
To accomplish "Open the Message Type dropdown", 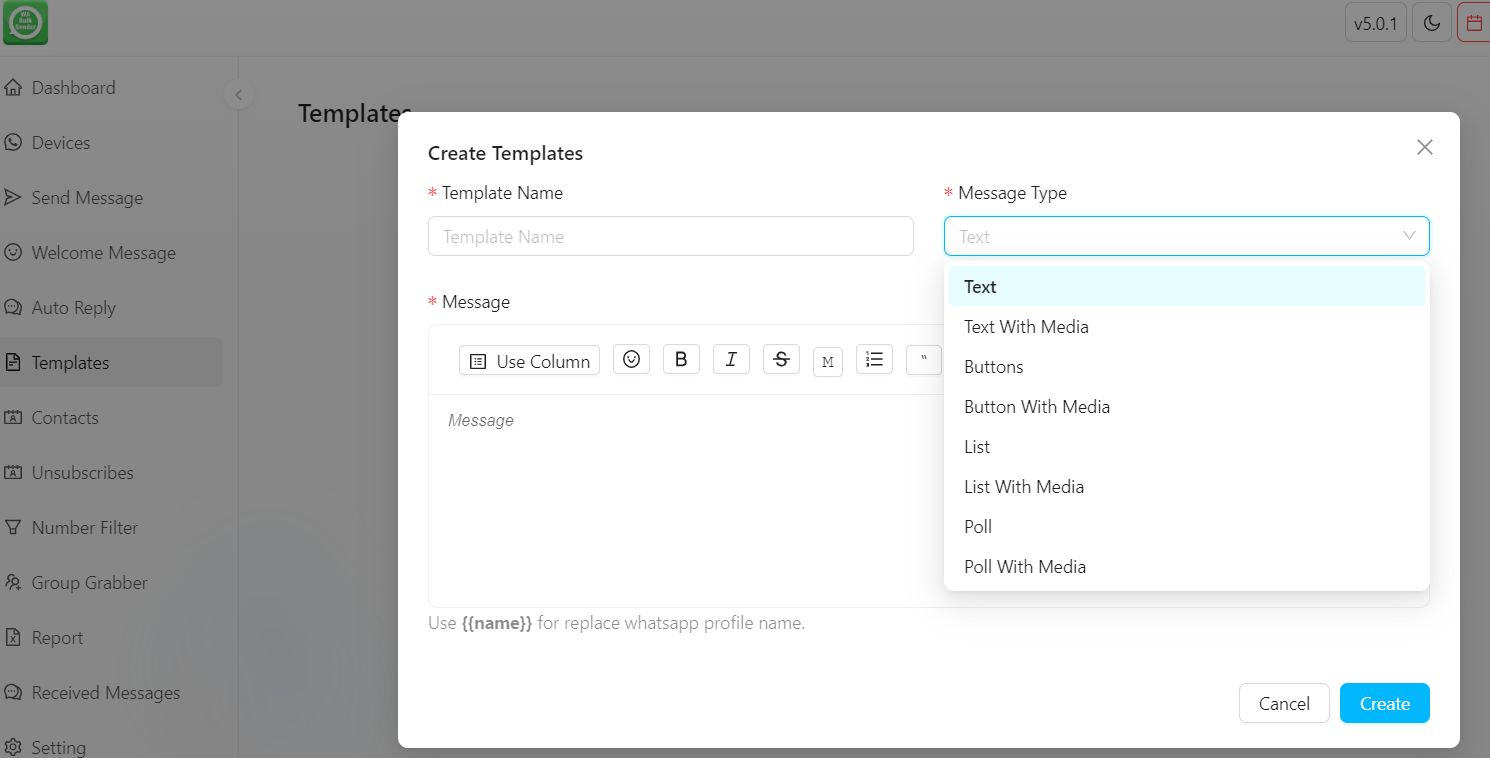I will (1186, 236).
